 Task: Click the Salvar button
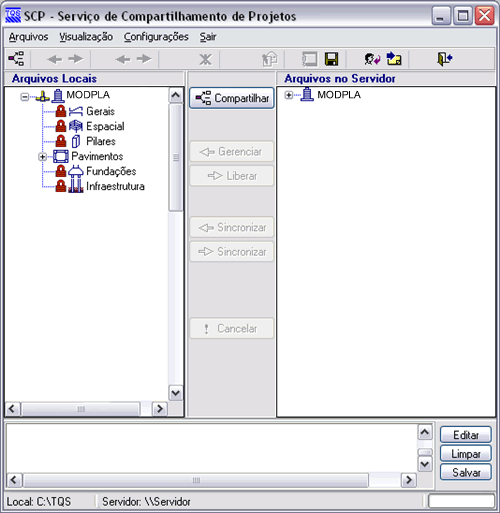(466, 472)
